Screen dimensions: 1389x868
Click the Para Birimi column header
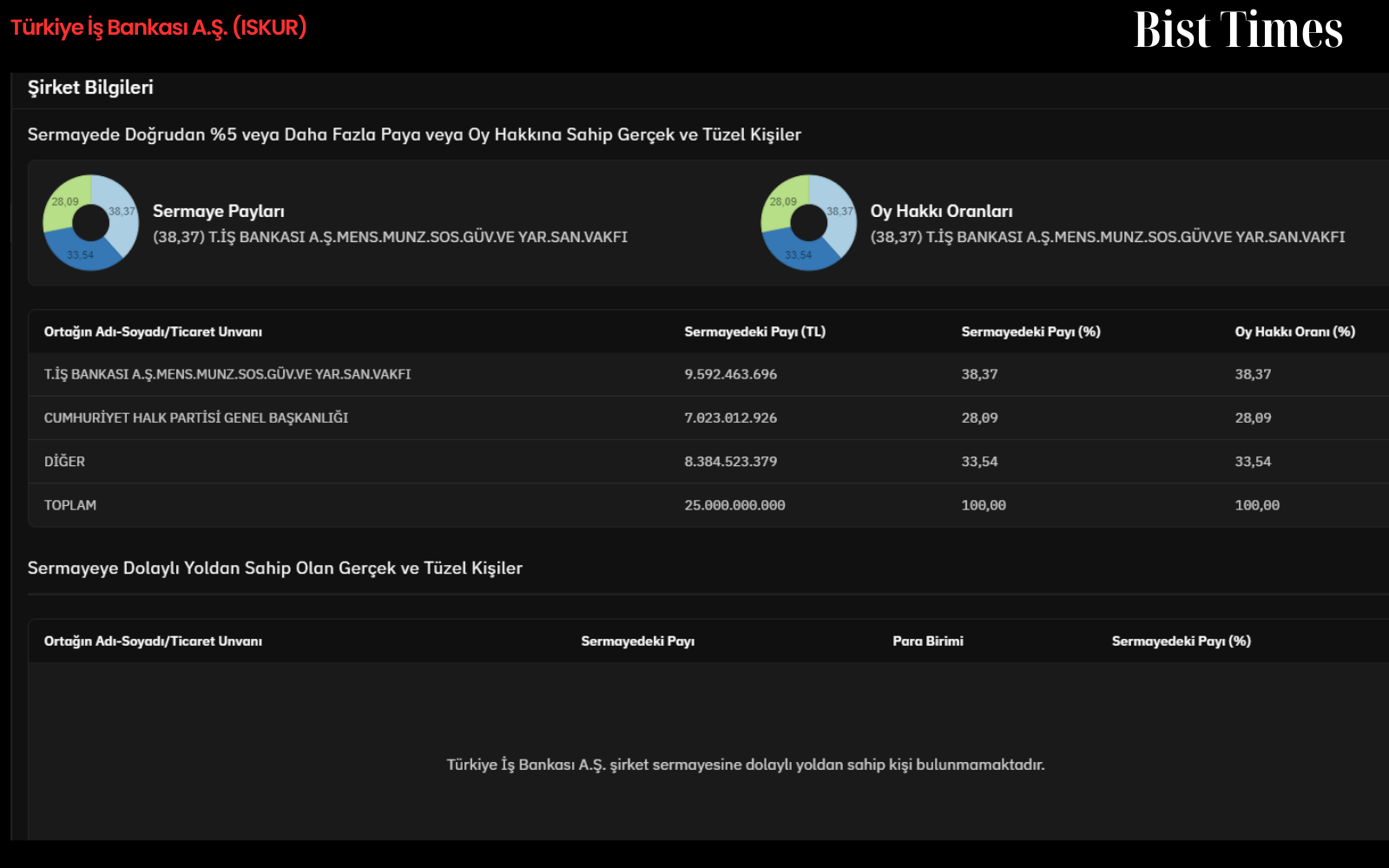coord(928,641)
